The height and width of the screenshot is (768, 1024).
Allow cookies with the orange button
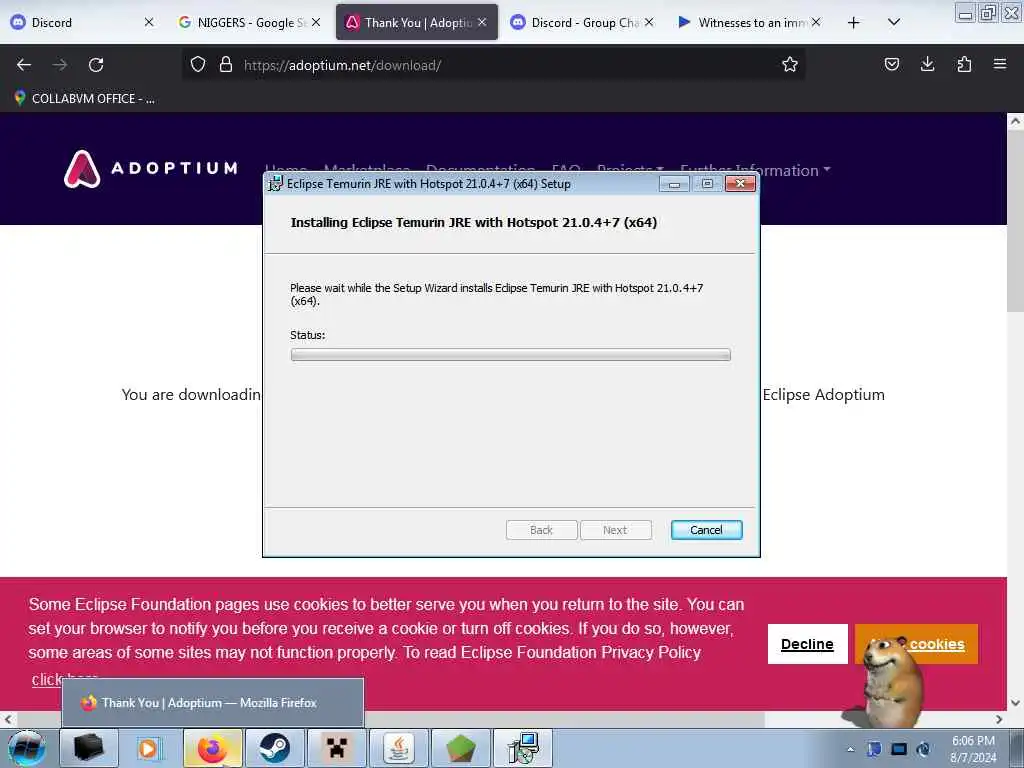click(916, 644)
